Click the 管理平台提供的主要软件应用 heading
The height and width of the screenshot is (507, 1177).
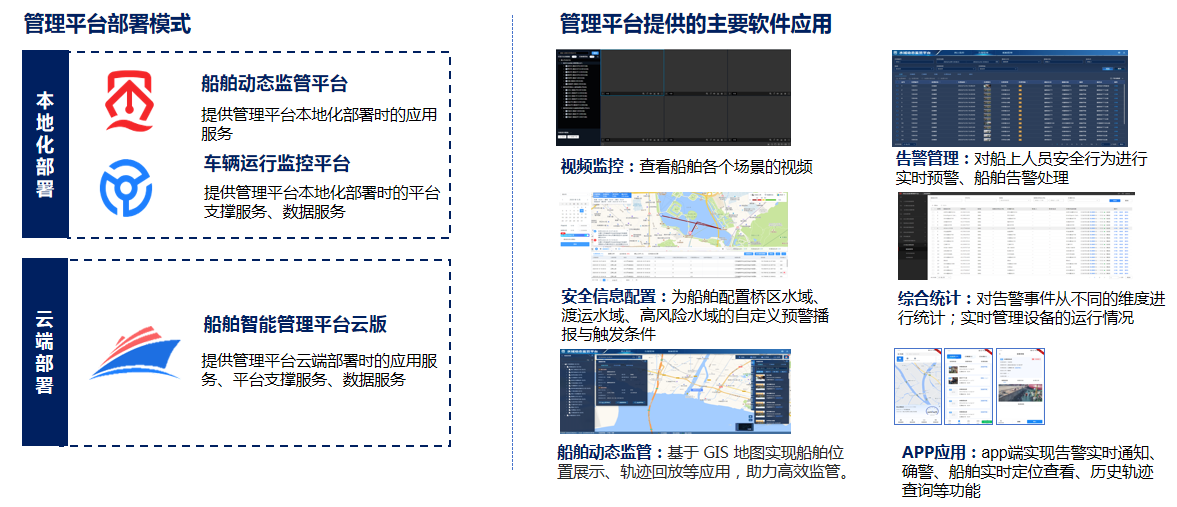point(695,24)
